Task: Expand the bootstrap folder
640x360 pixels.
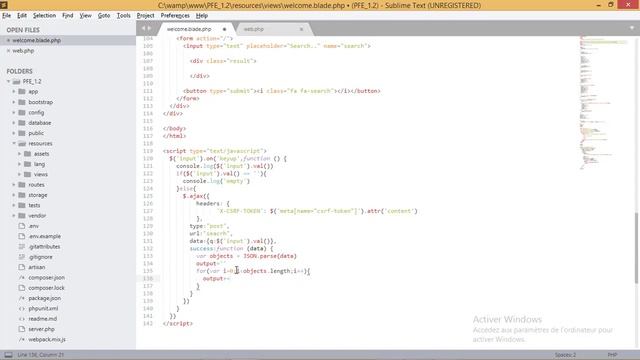Action: coord(13,102)
